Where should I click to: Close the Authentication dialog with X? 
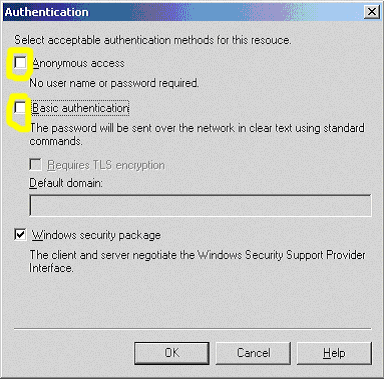click(371, 12)
